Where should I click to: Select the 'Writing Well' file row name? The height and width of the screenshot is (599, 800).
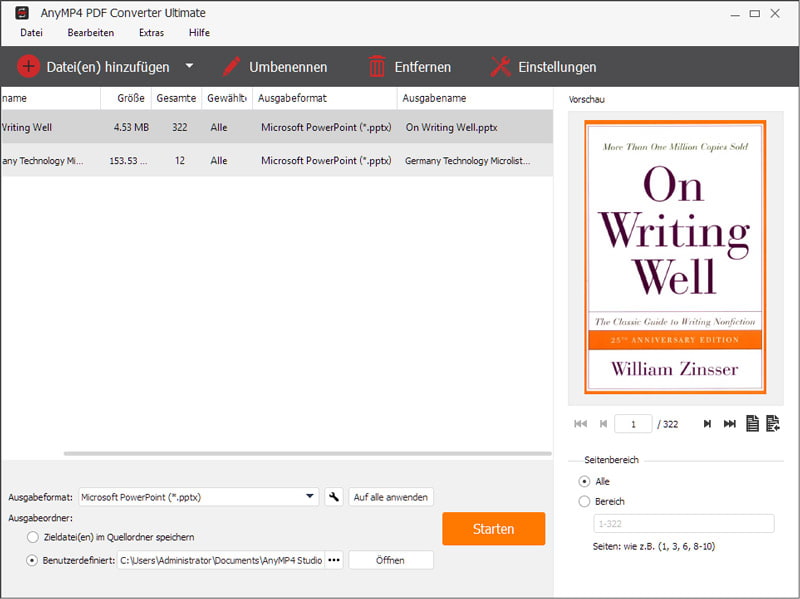[x=27, y=127]
